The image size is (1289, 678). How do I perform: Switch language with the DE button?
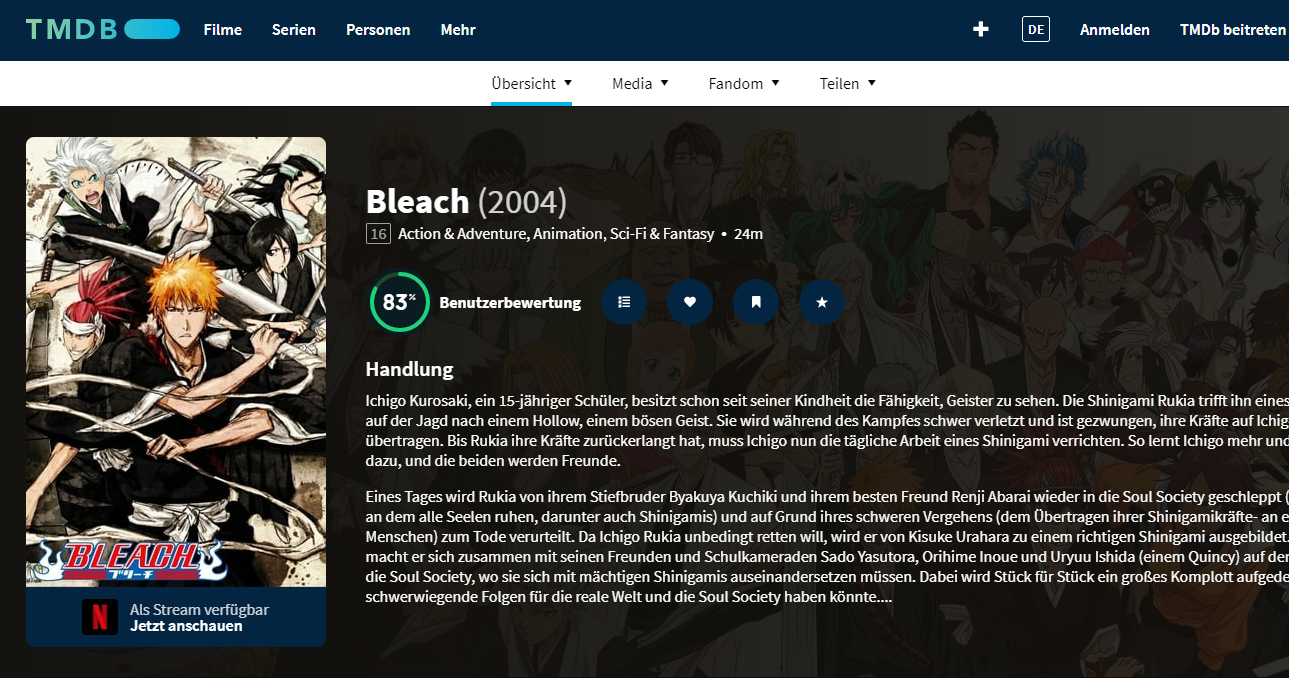click(1036, 29)
